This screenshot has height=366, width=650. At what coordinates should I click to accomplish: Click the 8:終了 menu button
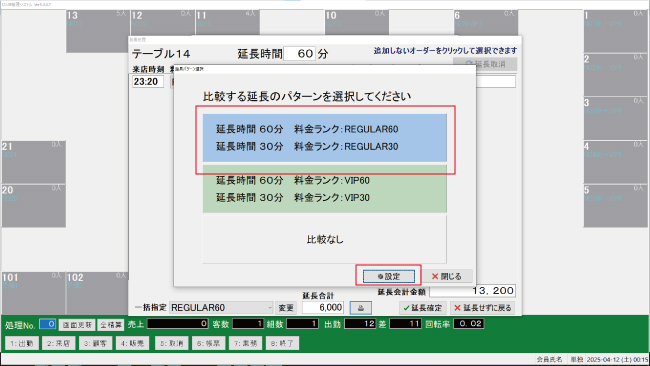click(282, 343)
